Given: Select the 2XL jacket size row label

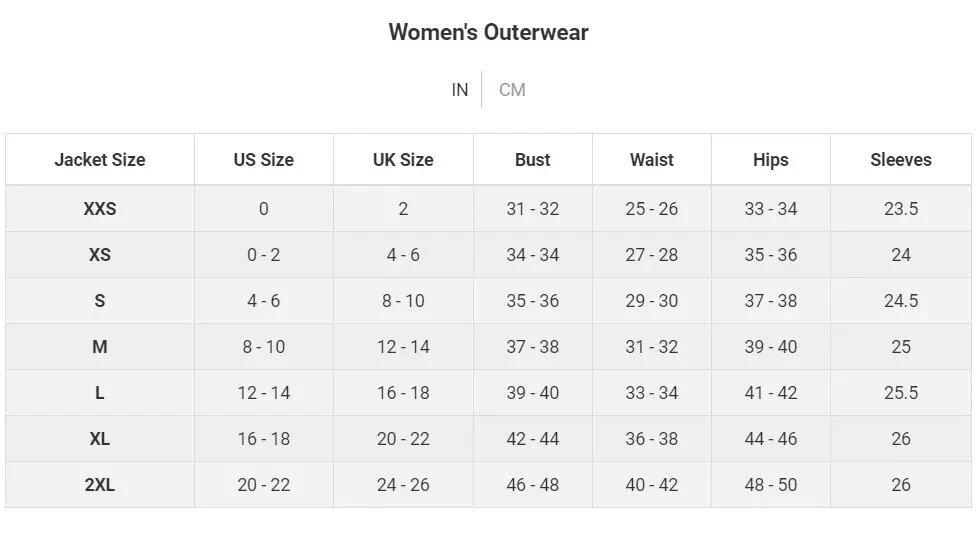Looking at the screenshot, I should (x=100, y=485).
